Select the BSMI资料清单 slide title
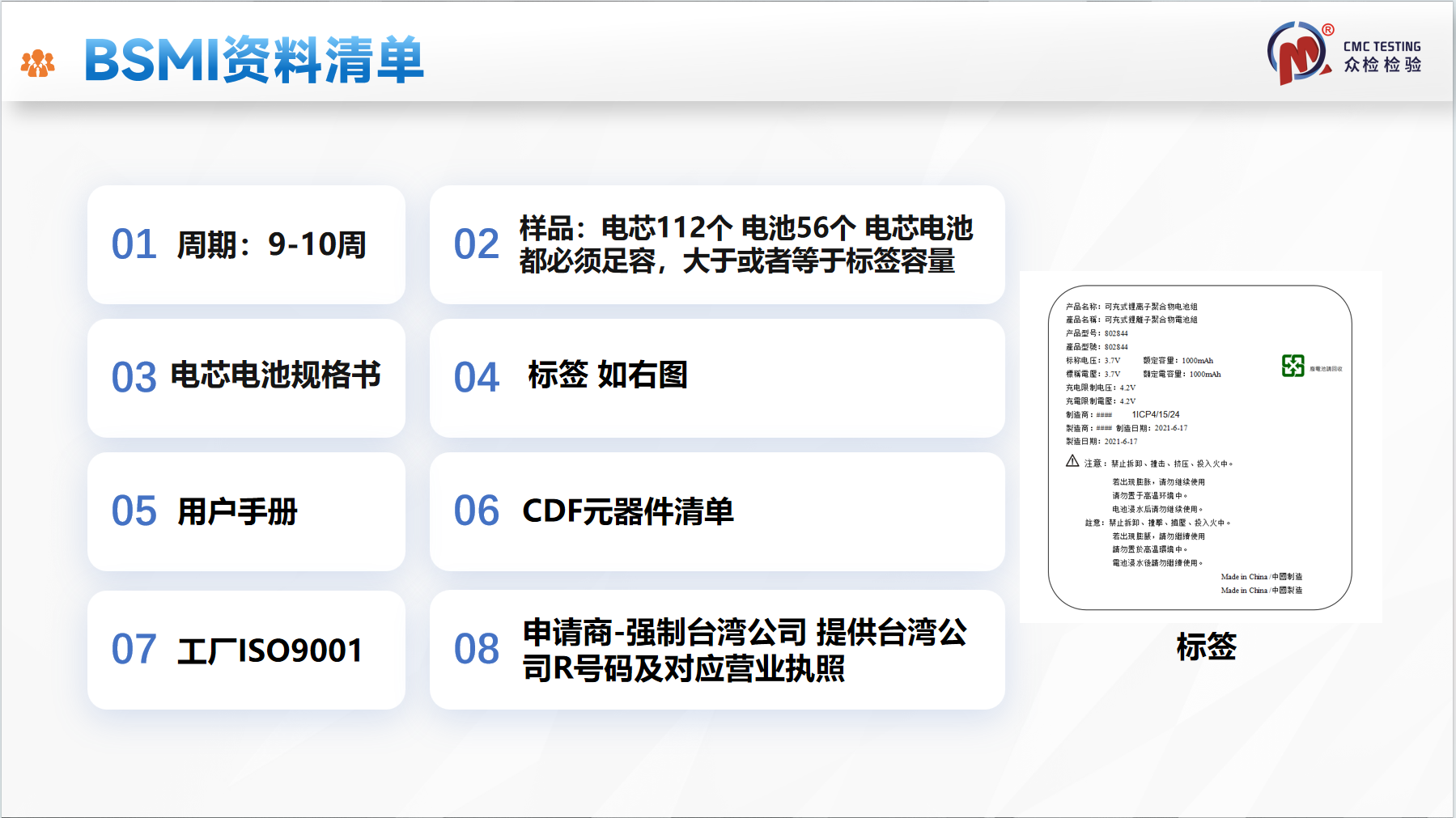The height and width of the screenshot is (818, 1456). click(254, 61)
